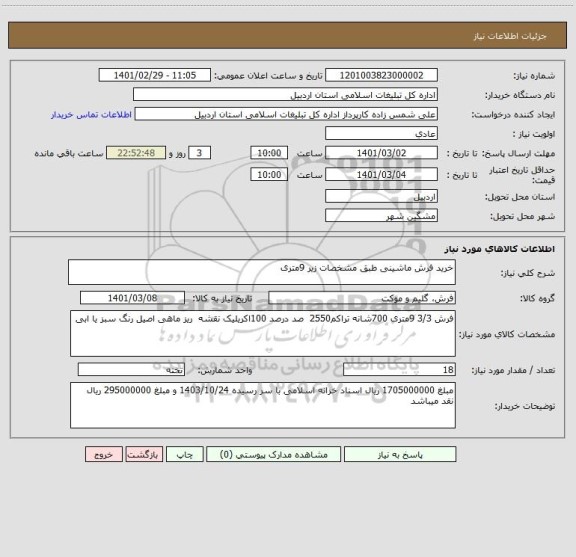The height and width of the screenshot is (557, 576).
Task: Click the جزئیات اطلاعات نیاز header title
Action: point(510,36)
